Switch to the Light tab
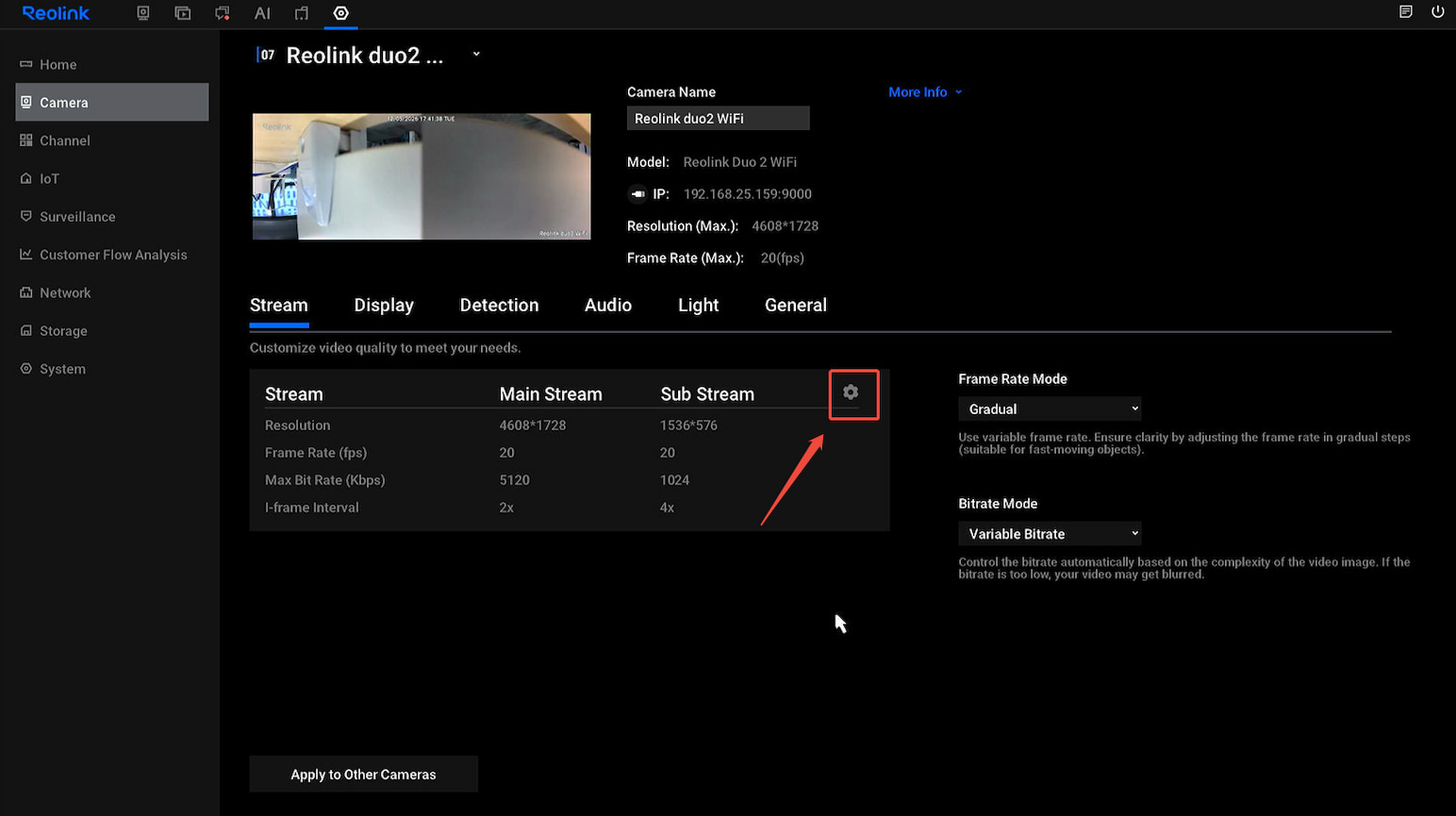Image resolution: width=1456 pixels, height=816 pixels. (699, 306)
